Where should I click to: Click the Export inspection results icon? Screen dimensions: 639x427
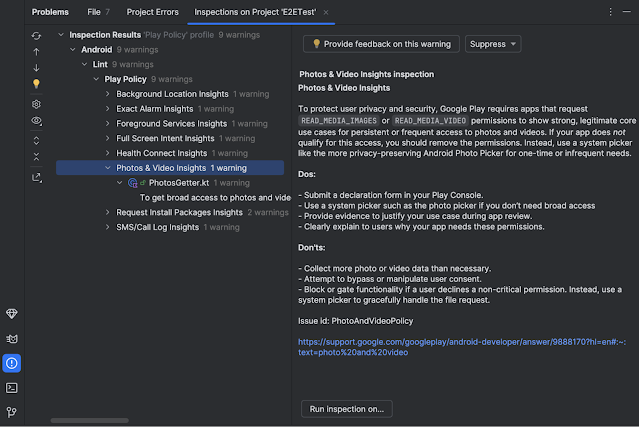point(37,177)
